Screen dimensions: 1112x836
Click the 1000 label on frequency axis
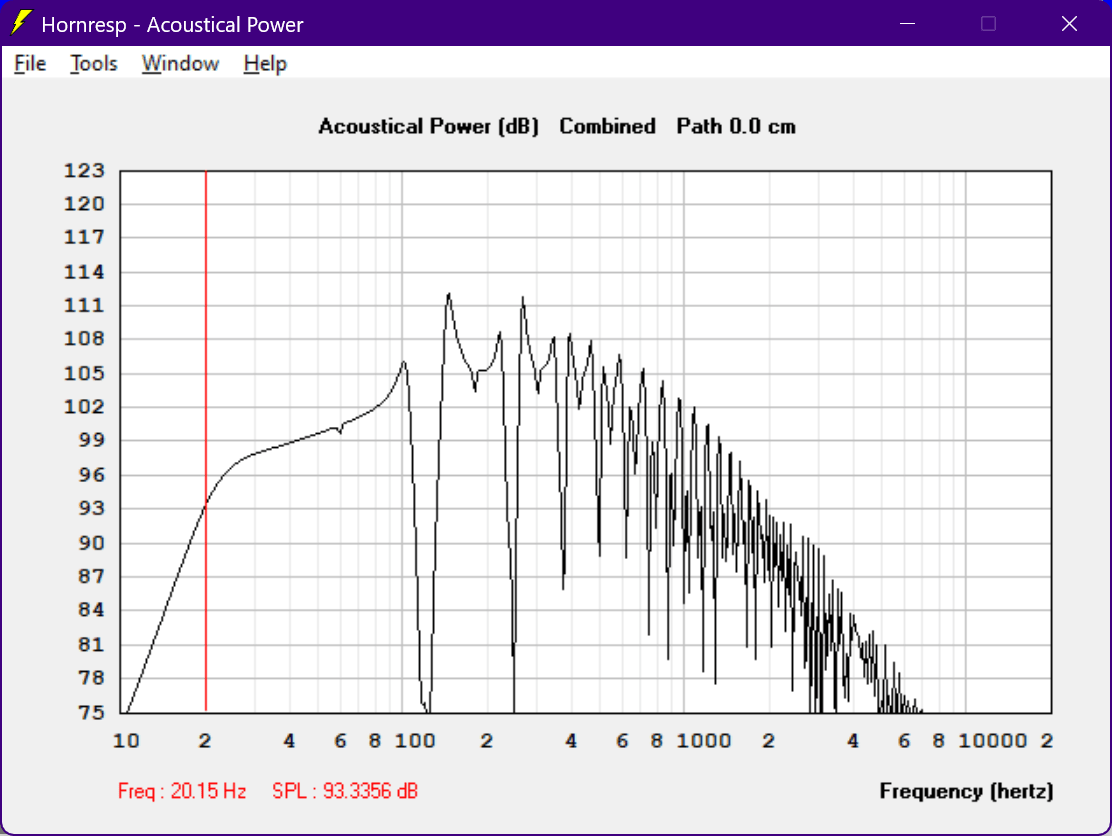pyautogui.click(x=704, y=741)
